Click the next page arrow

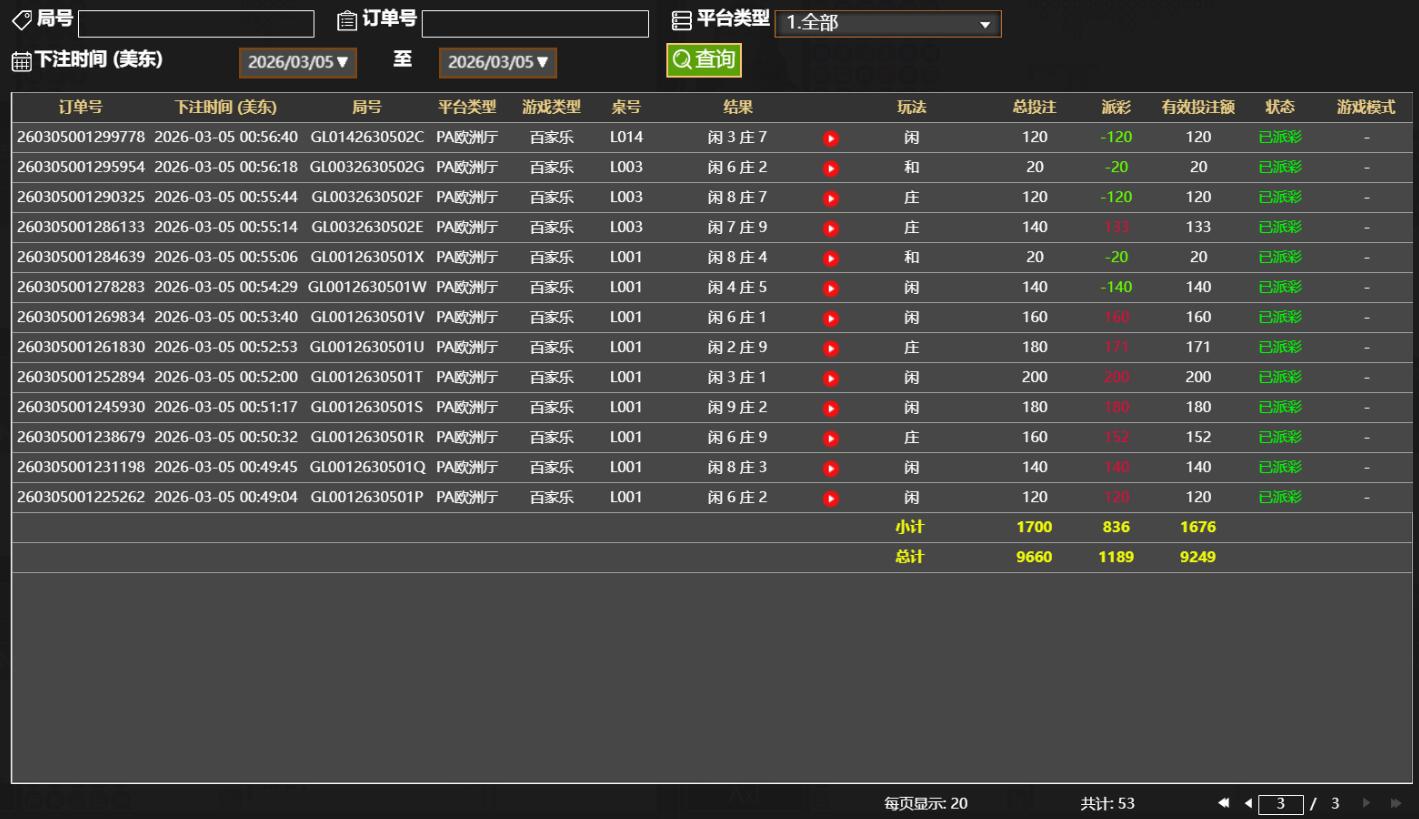1365,803
